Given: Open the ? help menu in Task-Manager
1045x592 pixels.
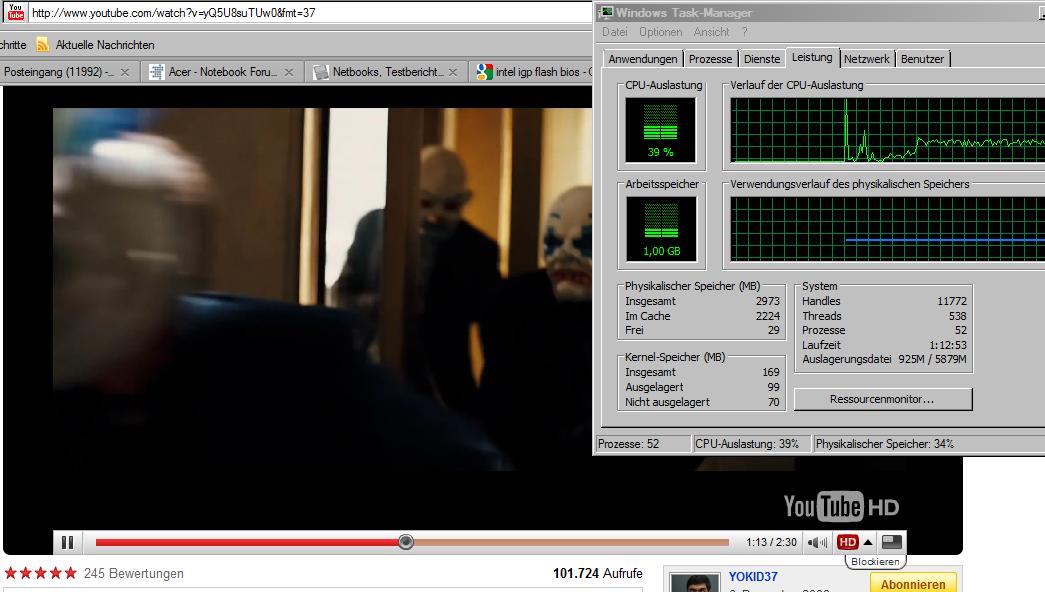Looking at the screenshot, I should tap(744, 32).
